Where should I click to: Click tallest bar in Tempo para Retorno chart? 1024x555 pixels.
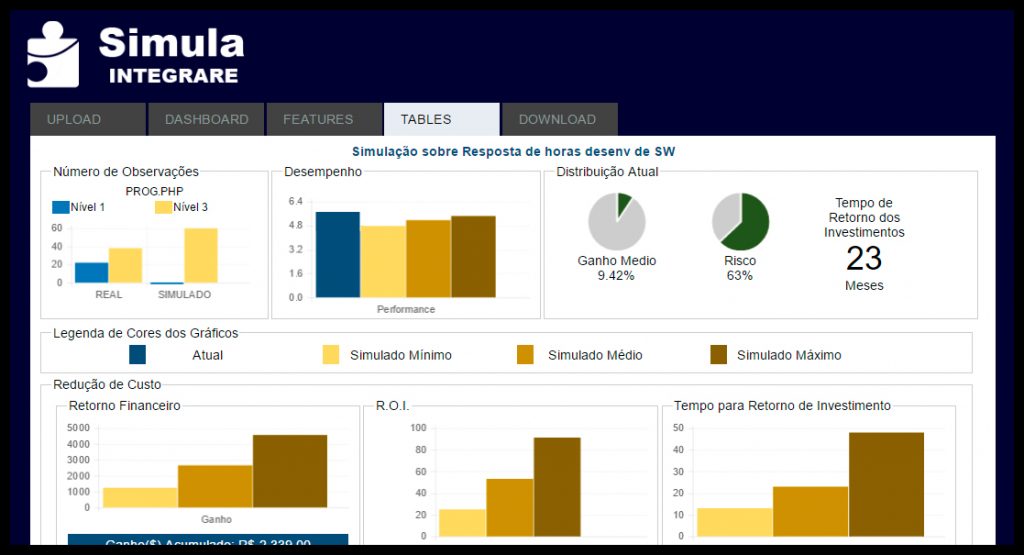click(x=886, y=484)
